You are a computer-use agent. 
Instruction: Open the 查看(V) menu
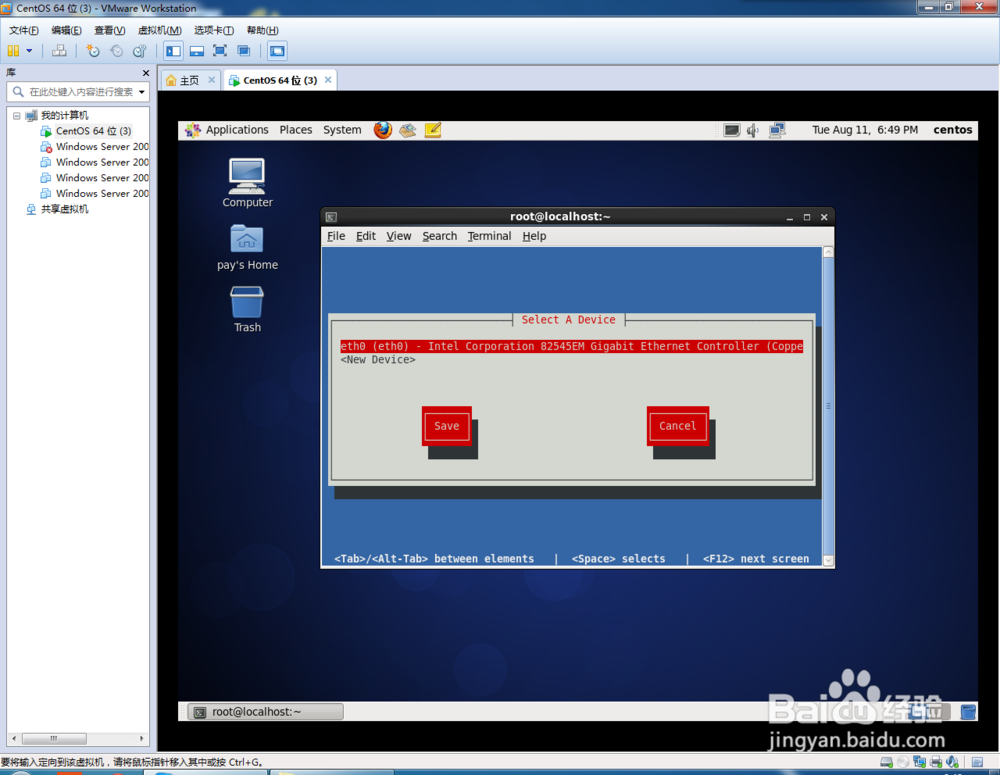(110, 30)
